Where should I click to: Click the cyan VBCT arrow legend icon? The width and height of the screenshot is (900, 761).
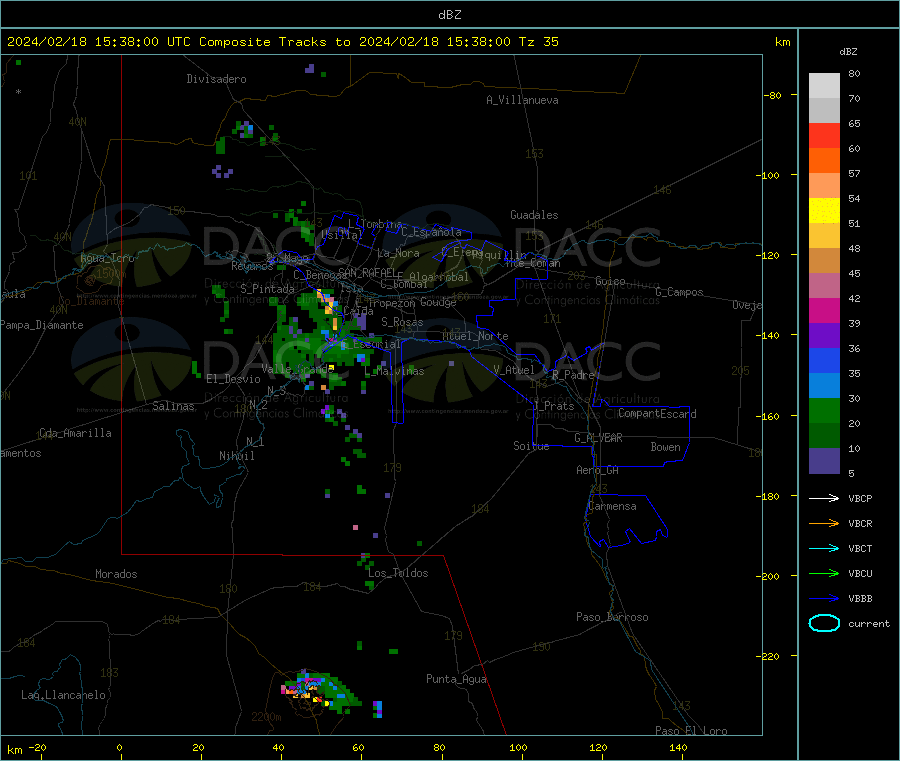coord(824,549)
